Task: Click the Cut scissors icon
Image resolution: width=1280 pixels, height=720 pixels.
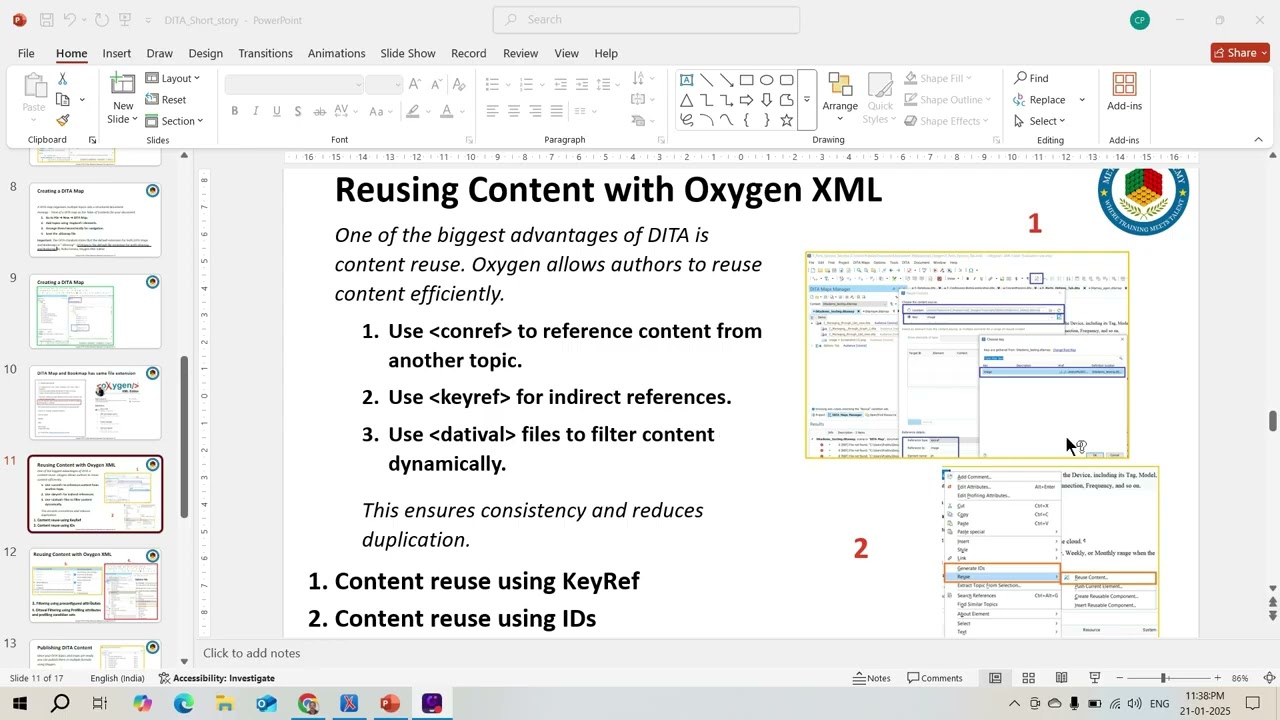Action: [62, 78]
